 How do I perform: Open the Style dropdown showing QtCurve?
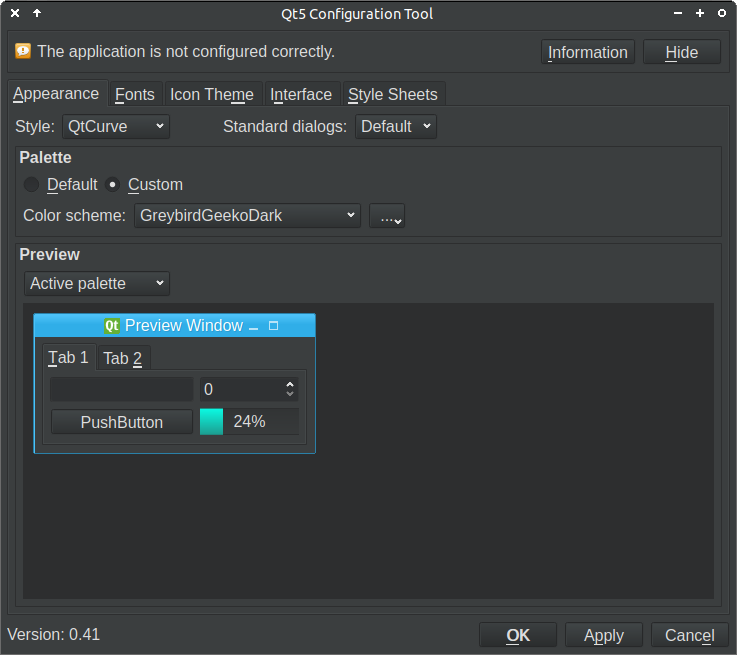coord(116,126)
